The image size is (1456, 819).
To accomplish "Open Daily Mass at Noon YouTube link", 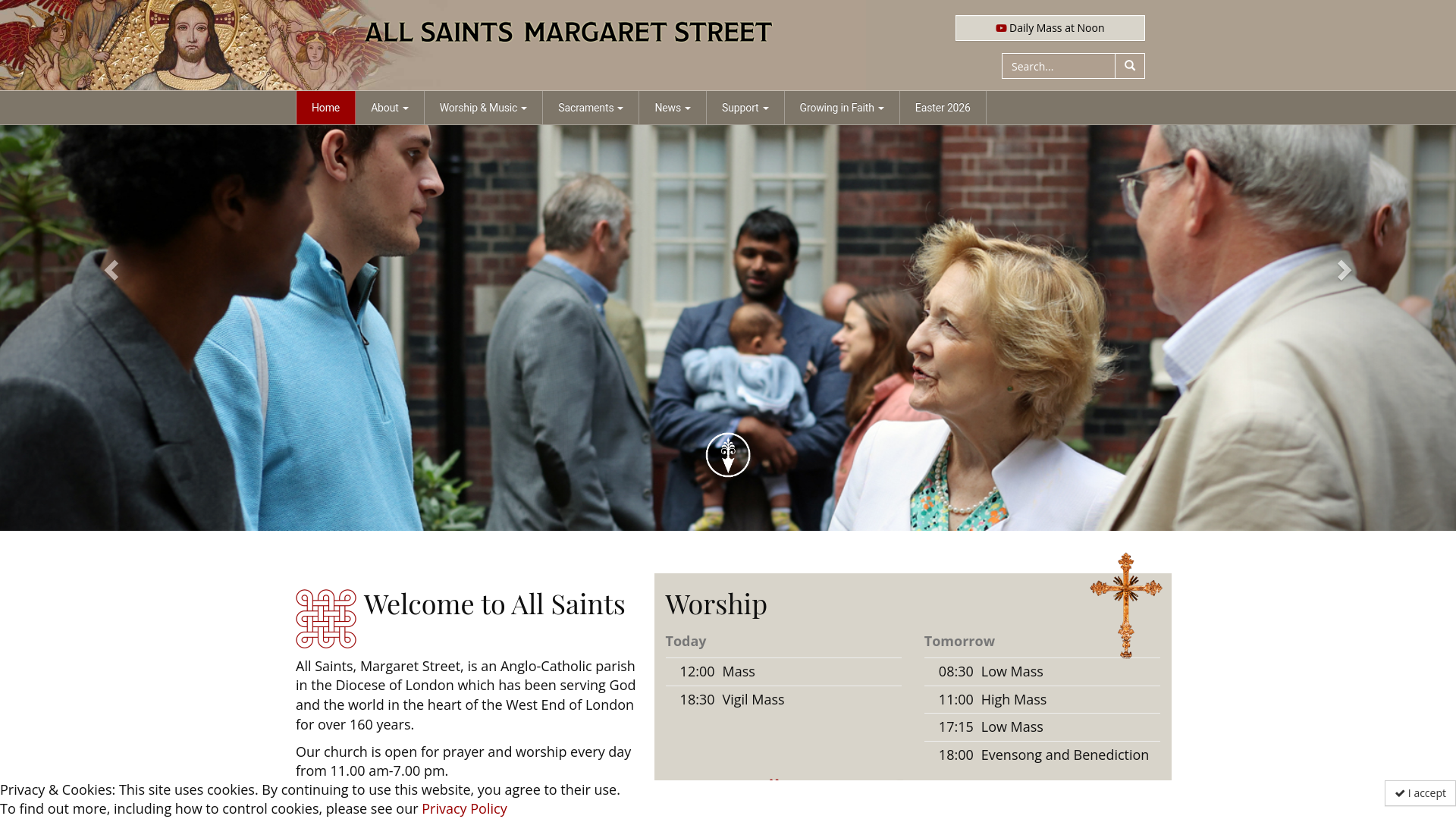I will pyautogui.click(x=1050, y=28).
